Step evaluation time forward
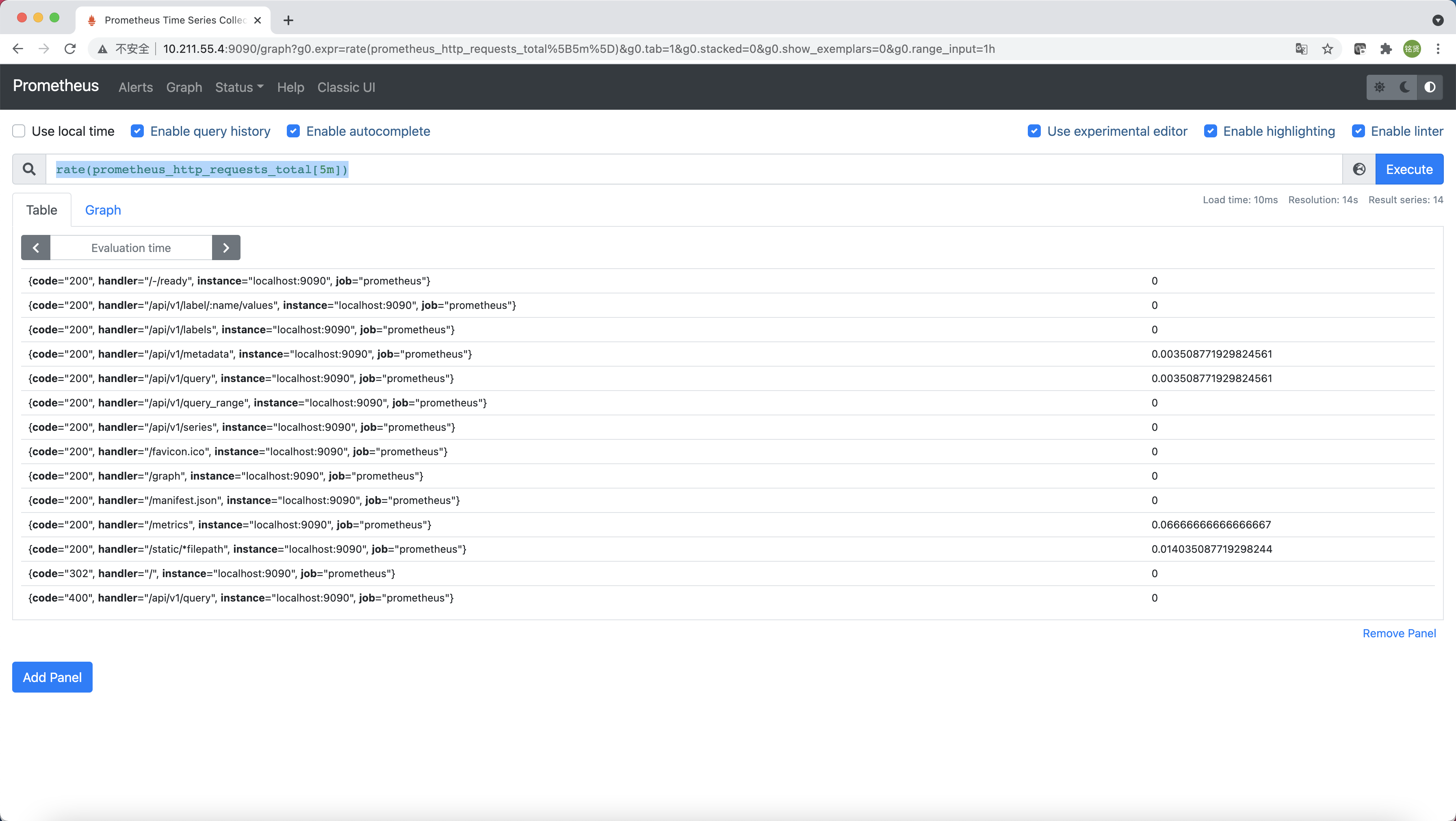The width and height of the screenshot is (1456, 821). pos(226,248)
